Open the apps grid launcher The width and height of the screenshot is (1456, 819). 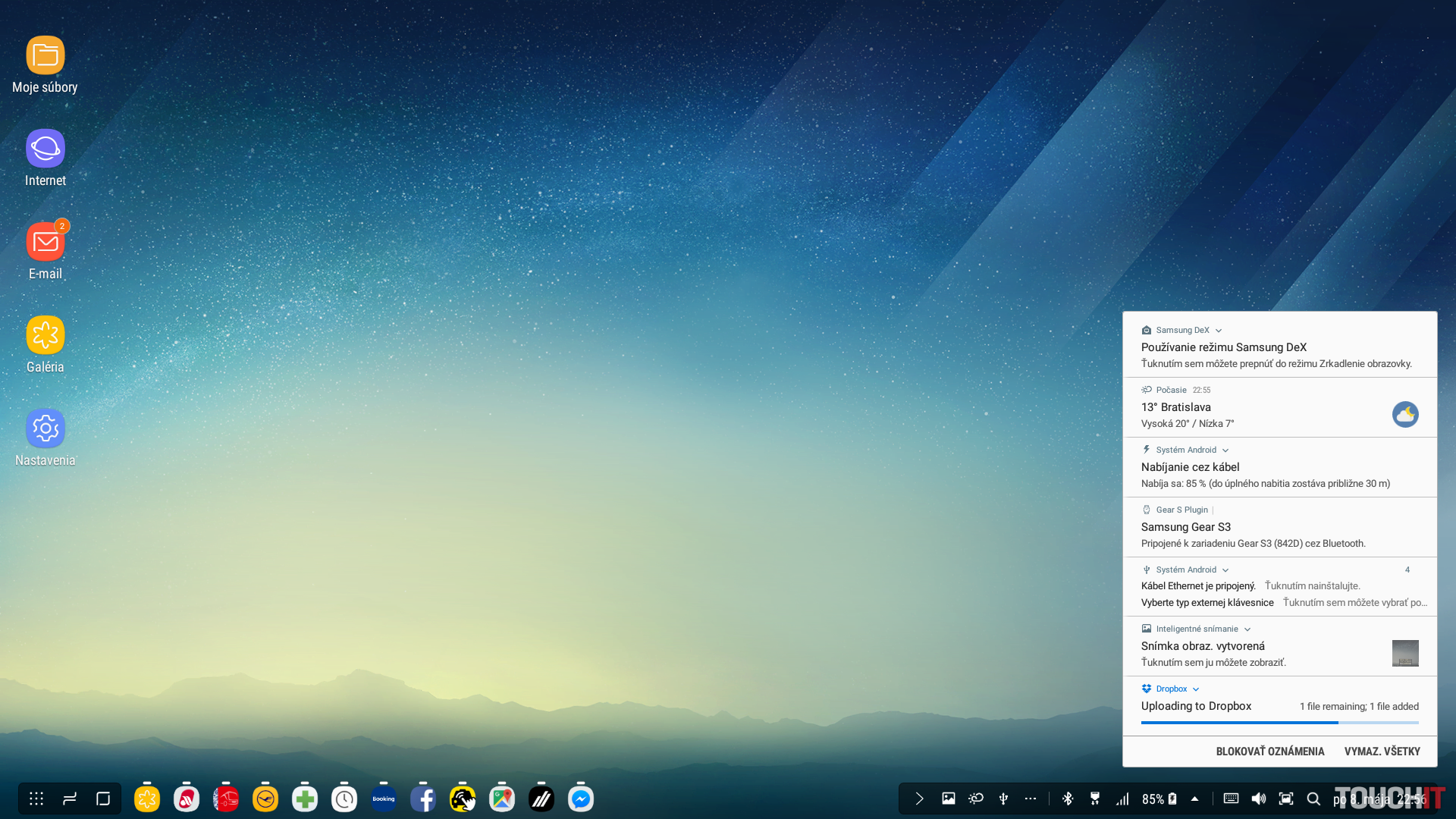click(36, 799)
